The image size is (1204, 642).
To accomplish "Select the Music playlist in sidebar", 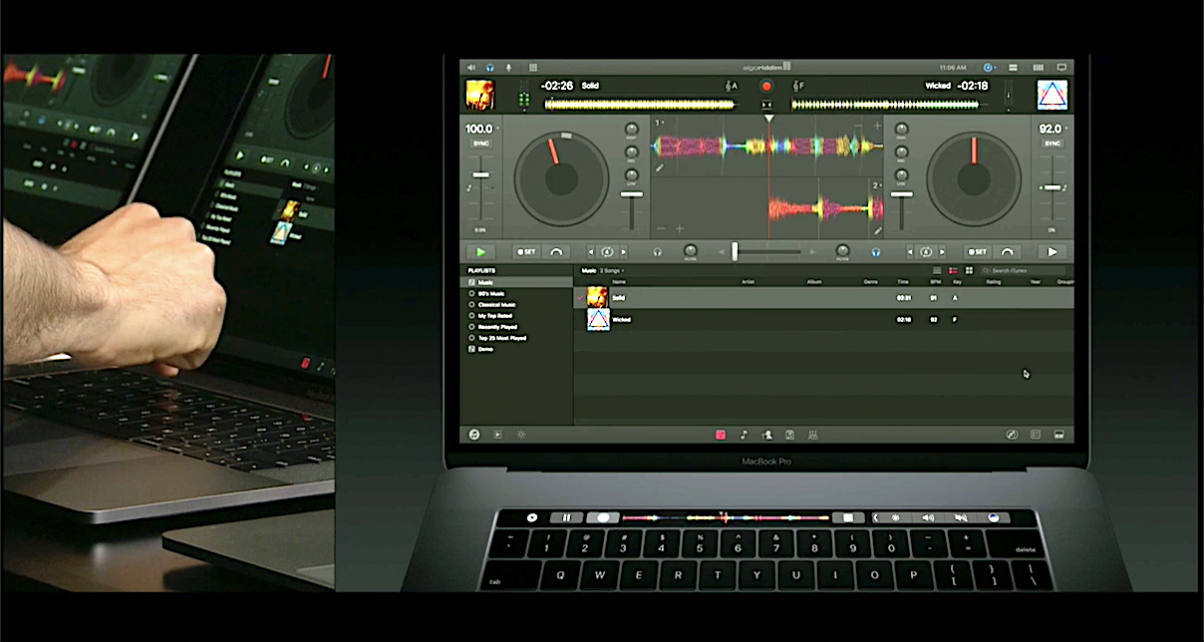I will pos(516,282).
